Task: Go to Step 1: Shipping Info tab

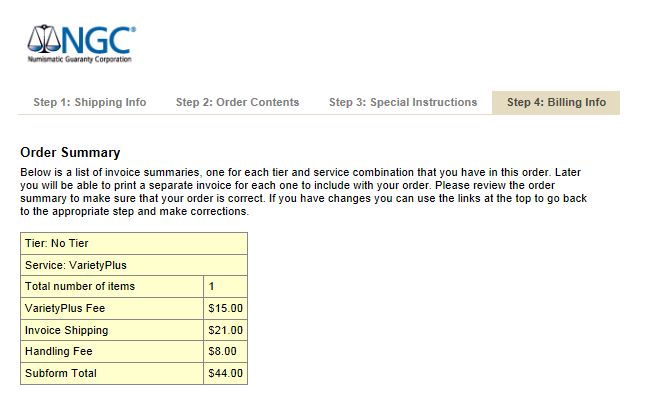Action: (x=90, y=102)
